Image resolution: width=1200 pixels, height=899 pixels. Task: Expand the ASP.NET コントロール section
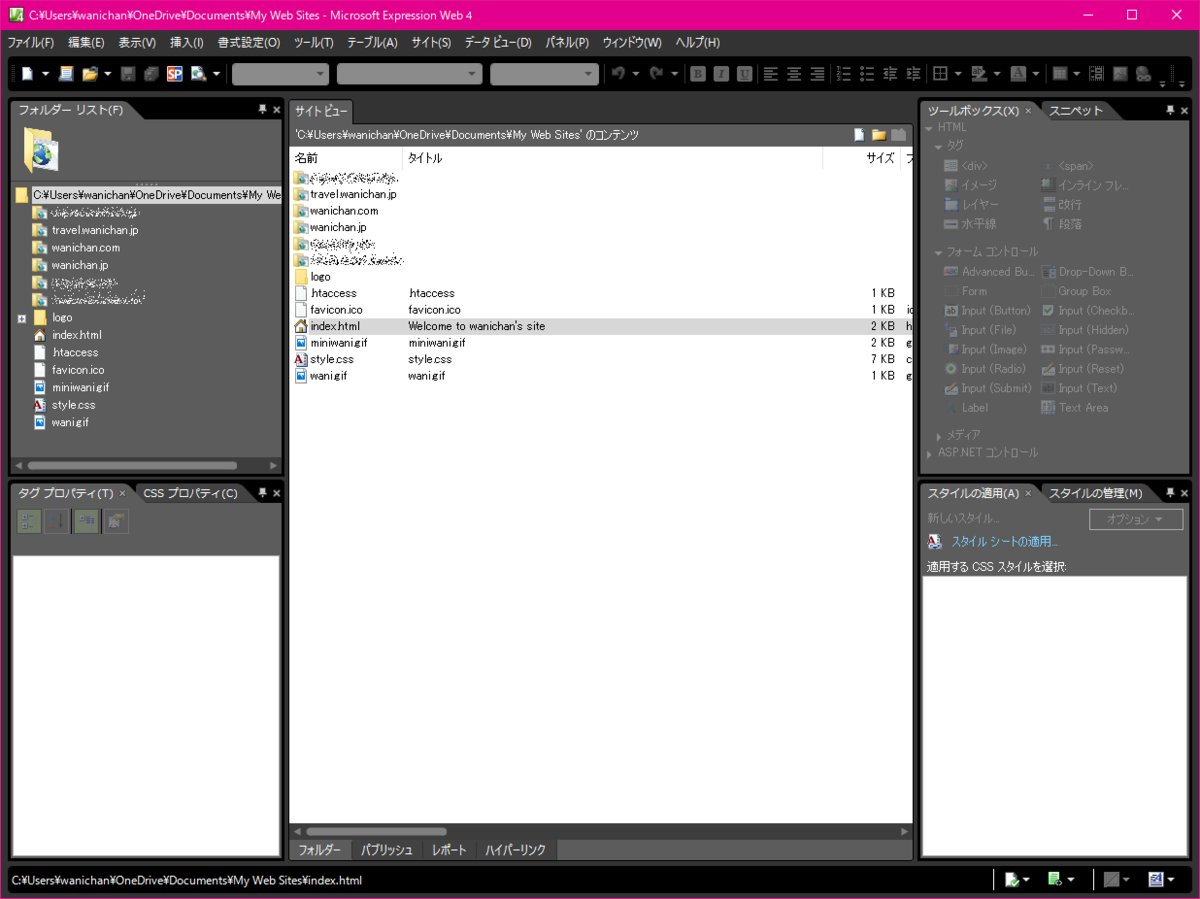[930, 453]
